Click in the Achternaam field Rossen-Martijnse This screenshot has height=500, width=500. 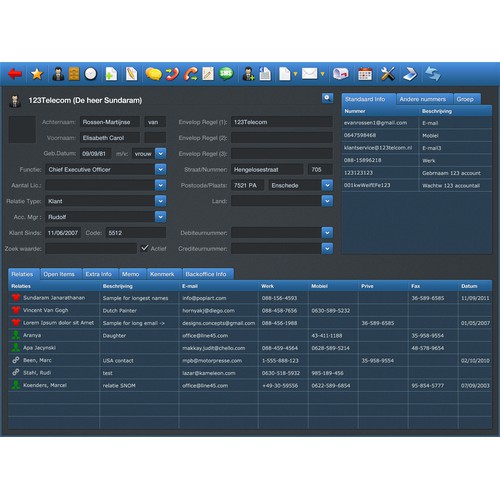click(109, 122)
